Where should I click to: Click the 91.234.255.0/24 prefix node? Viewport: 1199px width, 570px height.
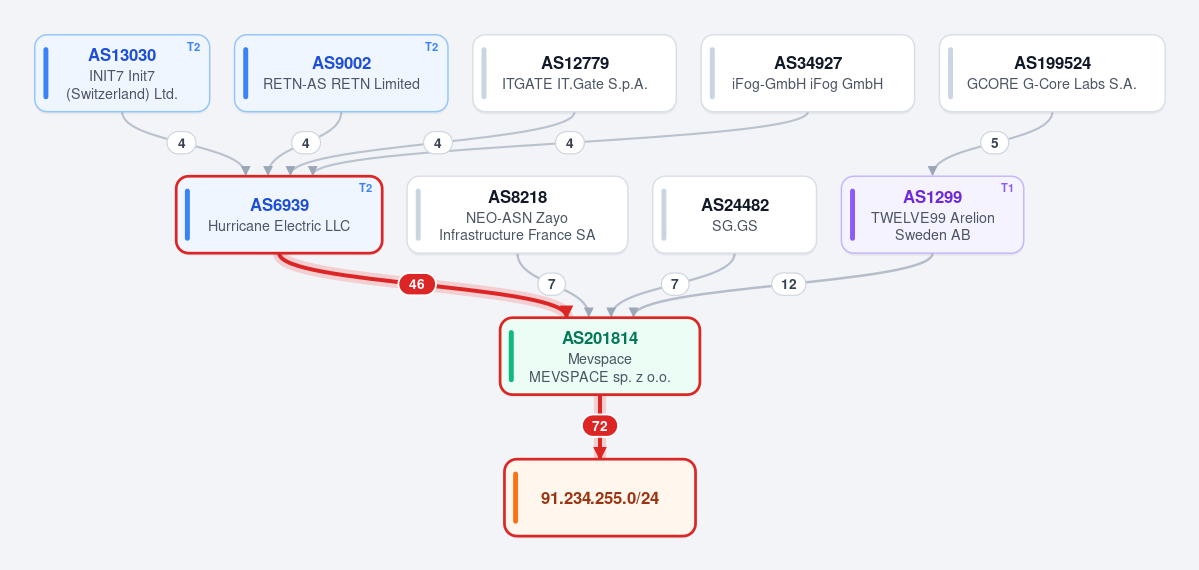pyautogui.click(x=600, y=498)
